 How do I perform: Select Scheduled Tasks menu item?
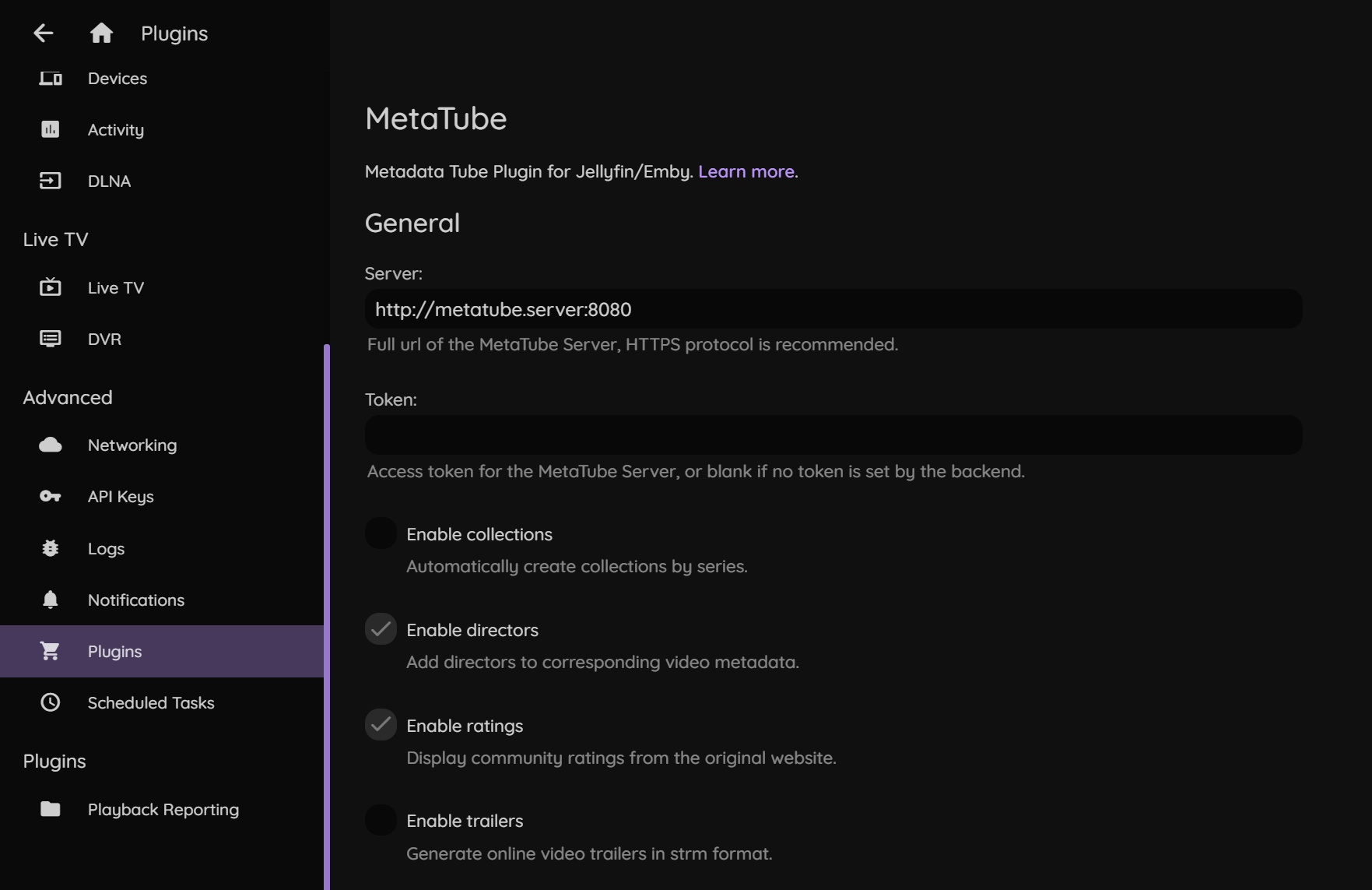pyautogui.click(x=151, y=703)
